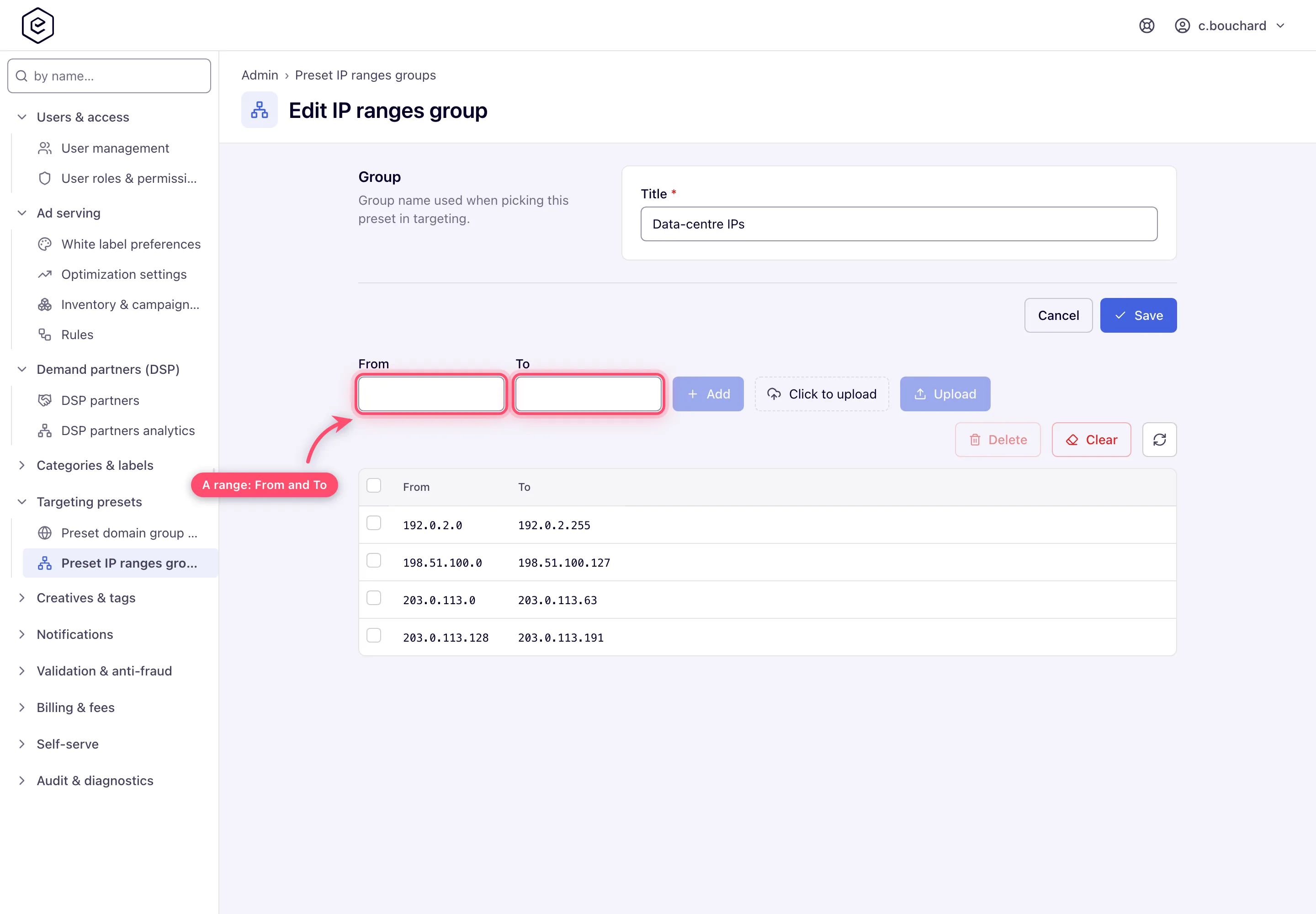Expand Billing & fees section
This screenshot has height=914, width=1316.
tap(22, 708)
